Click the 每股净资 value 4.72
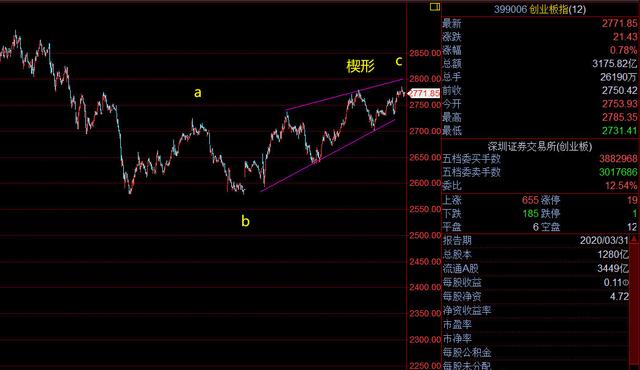The width and height of the screenshot is (640, 370). tap(619, 297)
